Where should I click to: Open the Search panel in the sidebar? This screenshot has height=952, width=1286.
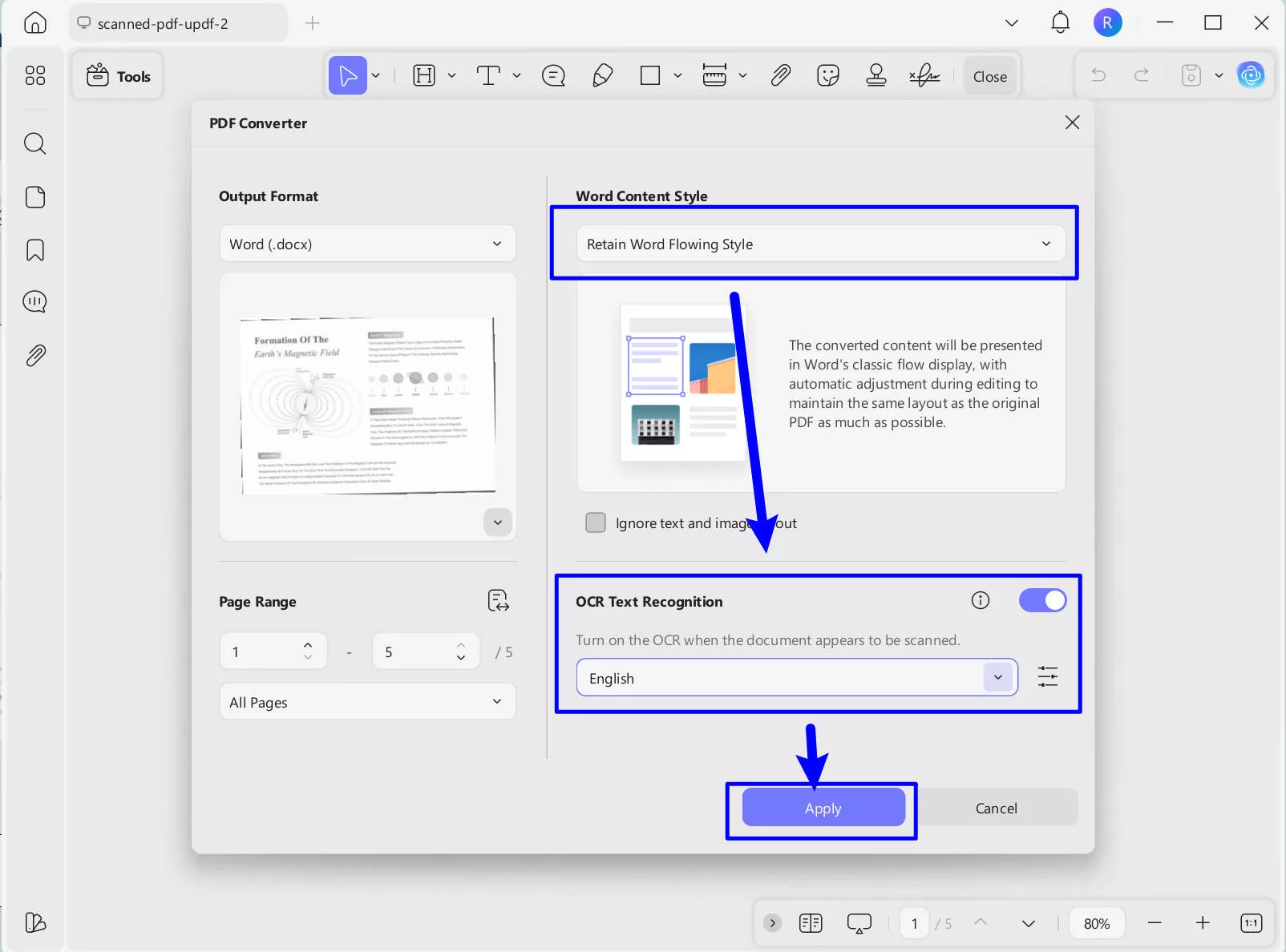tap(35, 143)
